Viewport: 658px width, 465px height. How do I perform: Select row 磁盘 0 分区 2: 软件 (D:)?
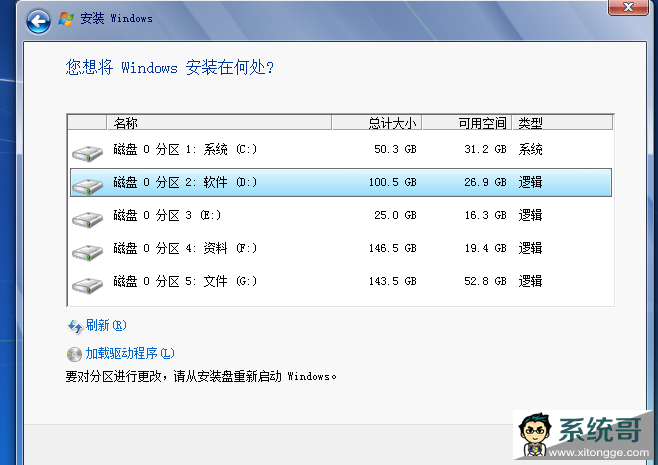click(x=341, y=183)
